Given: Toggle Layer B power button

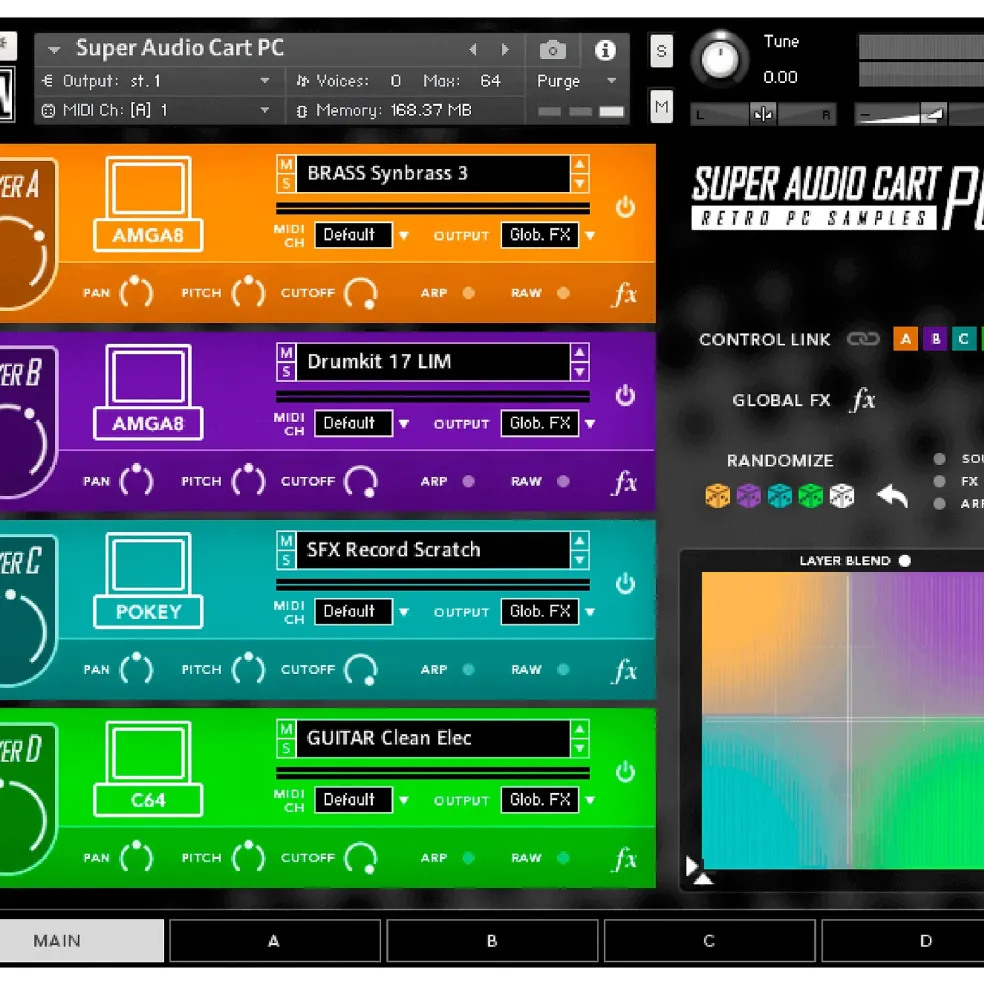Looking at the screenshot, I should pos(625,395).
